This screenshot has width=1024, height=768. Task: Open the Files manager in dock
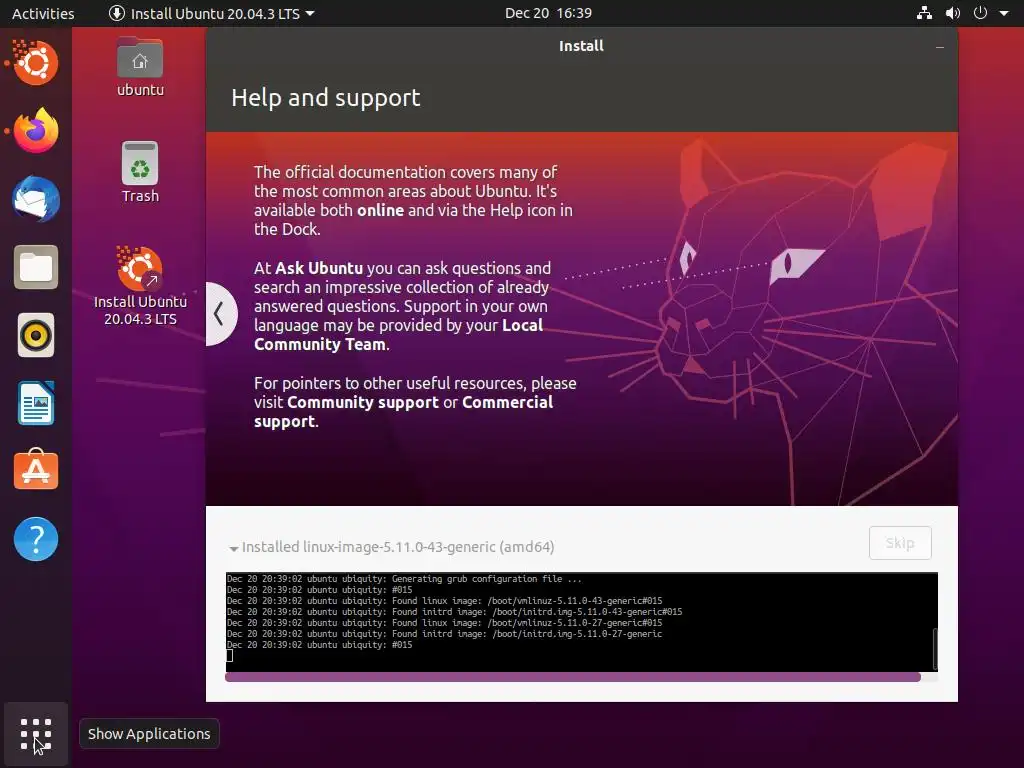(x=36, y=267)
